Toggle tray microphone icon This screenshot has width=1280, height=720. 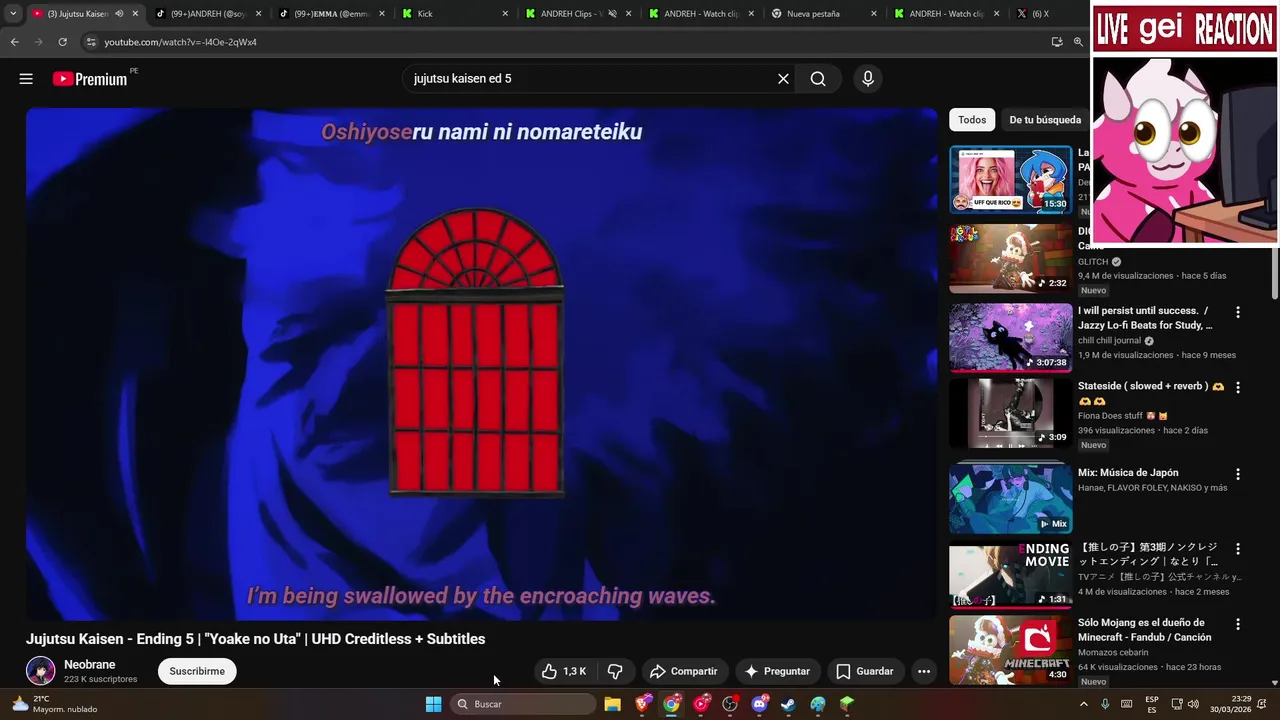coord(1105,704)
